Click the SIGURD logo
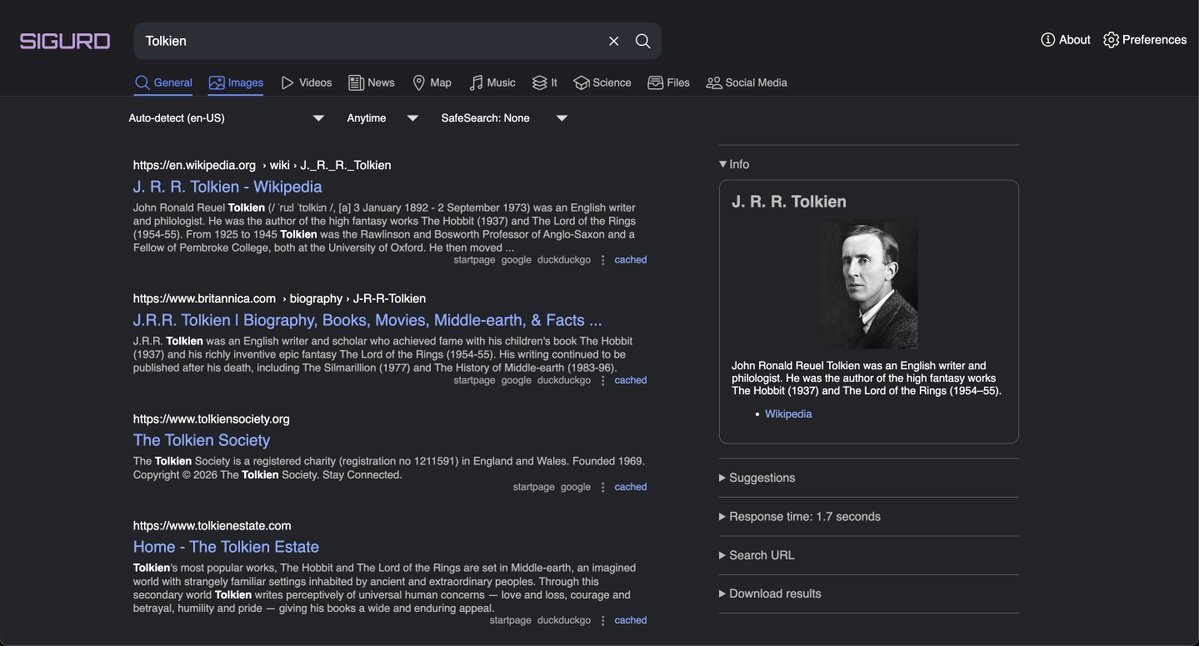 (65, 41)
